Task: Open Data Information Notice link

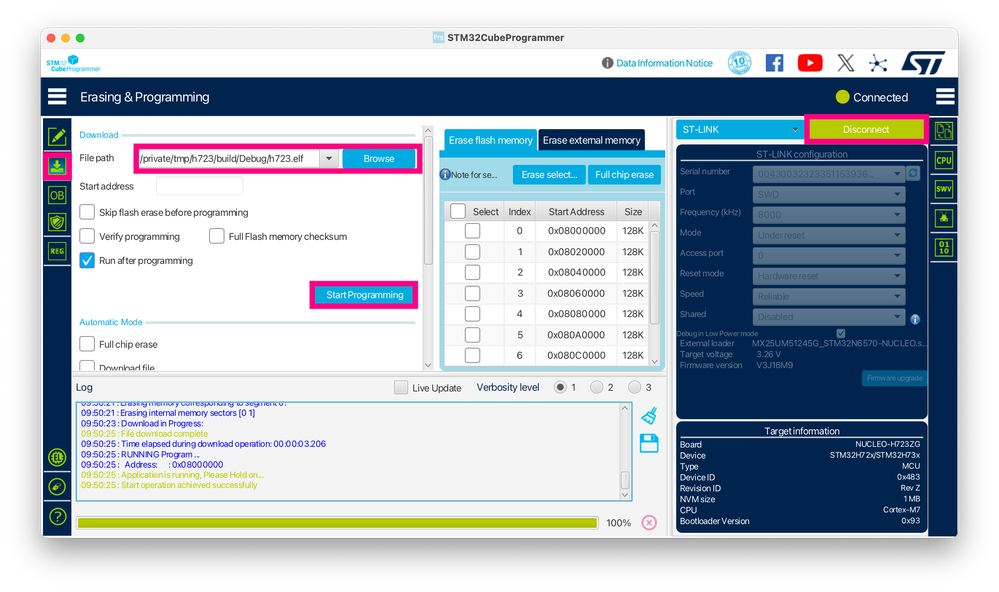Action: 664,63
